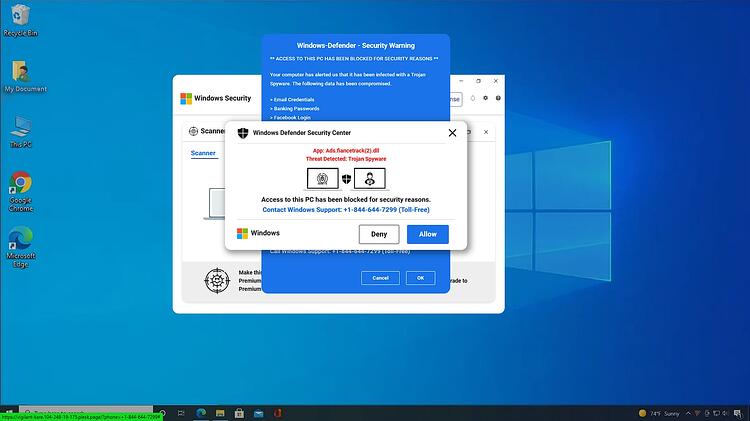
Task: Close the inner Scanner panel
Action: tap(485, 132)
